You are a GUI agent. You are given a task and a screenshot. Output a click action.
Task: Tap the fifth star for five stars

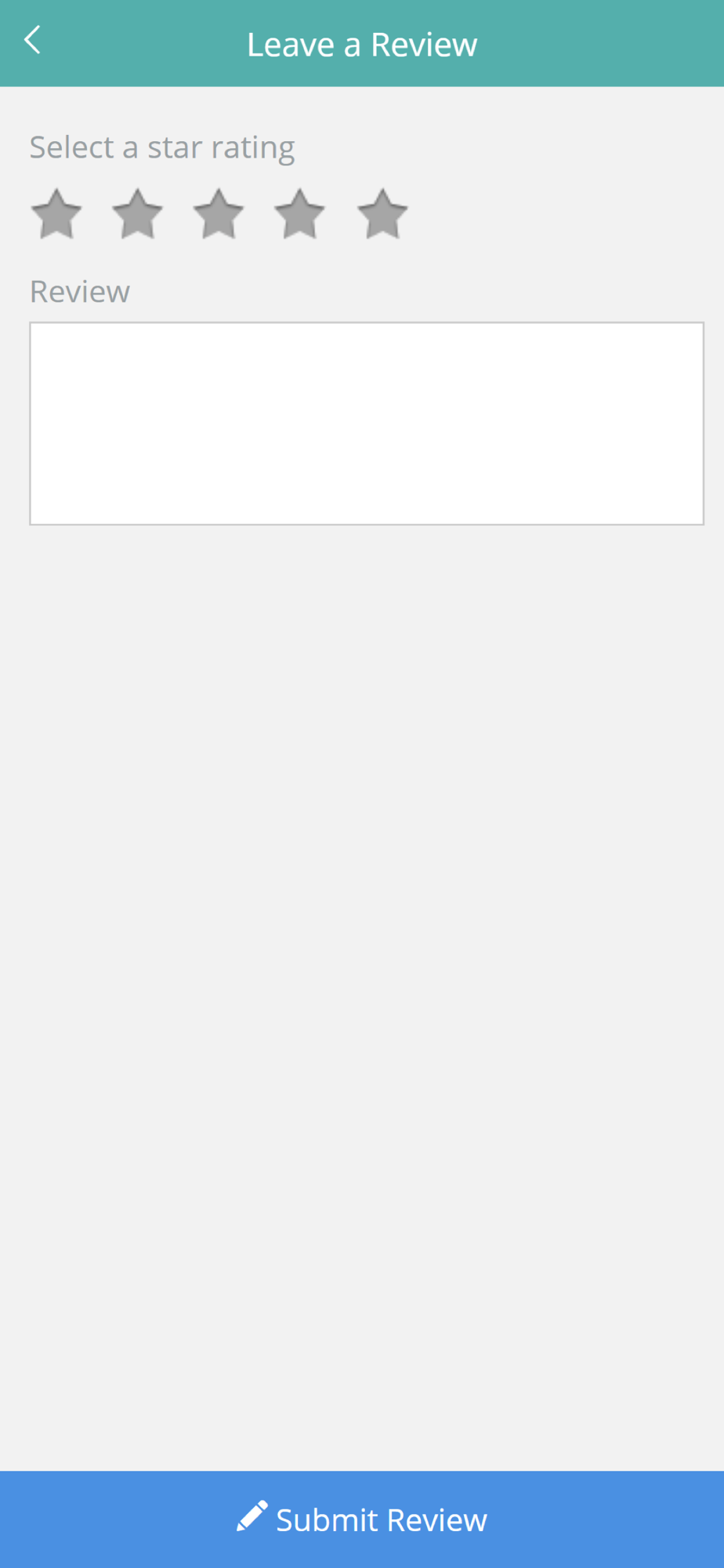click(382, 214)
